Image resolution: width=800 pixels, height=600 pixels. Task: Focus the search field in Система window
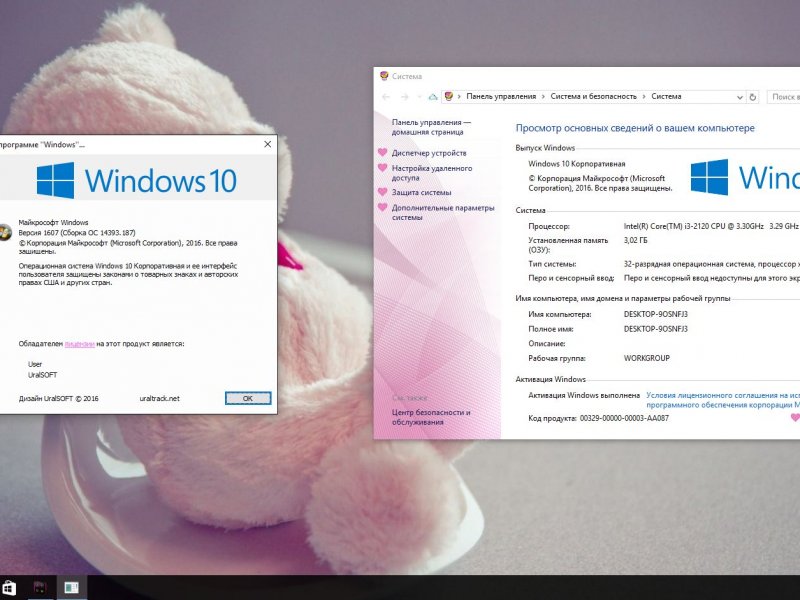(784, 97)
